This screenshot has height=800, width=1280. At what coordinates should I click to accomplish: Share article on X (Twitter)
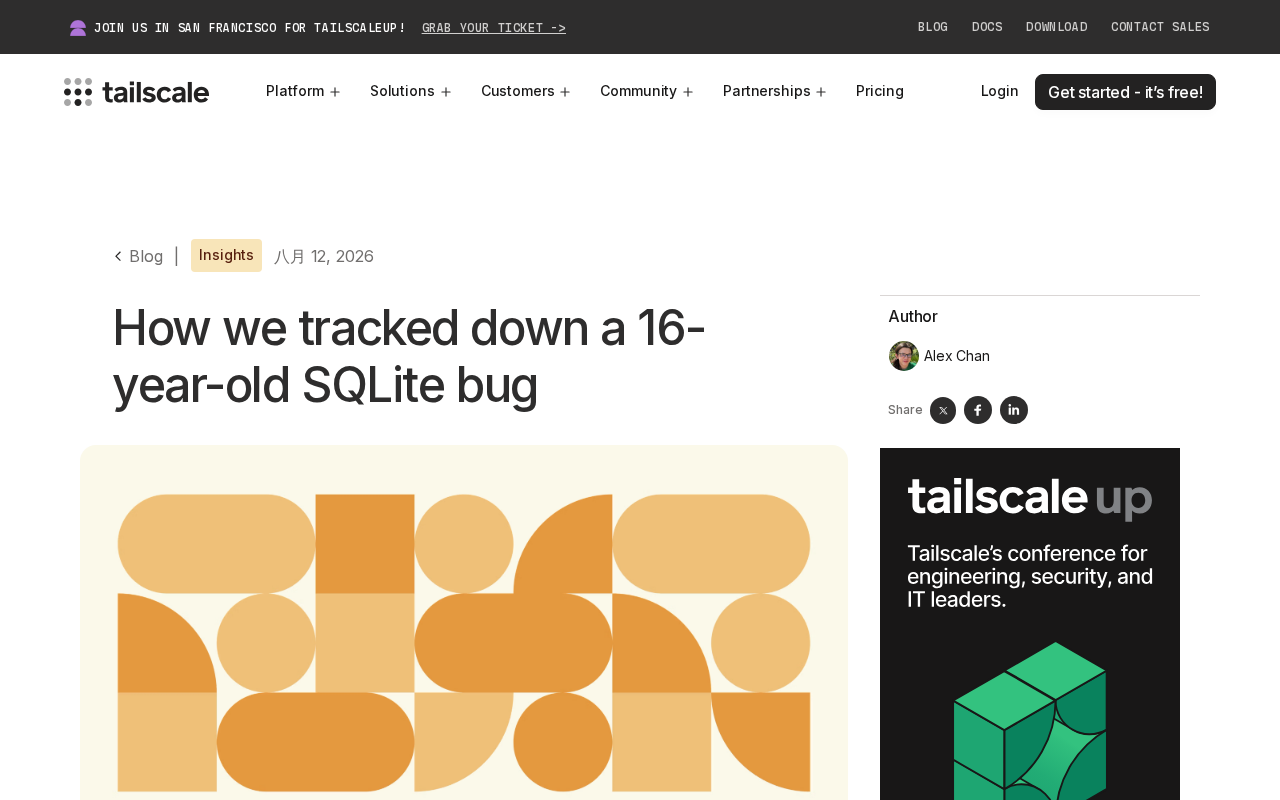pos(943,410)
